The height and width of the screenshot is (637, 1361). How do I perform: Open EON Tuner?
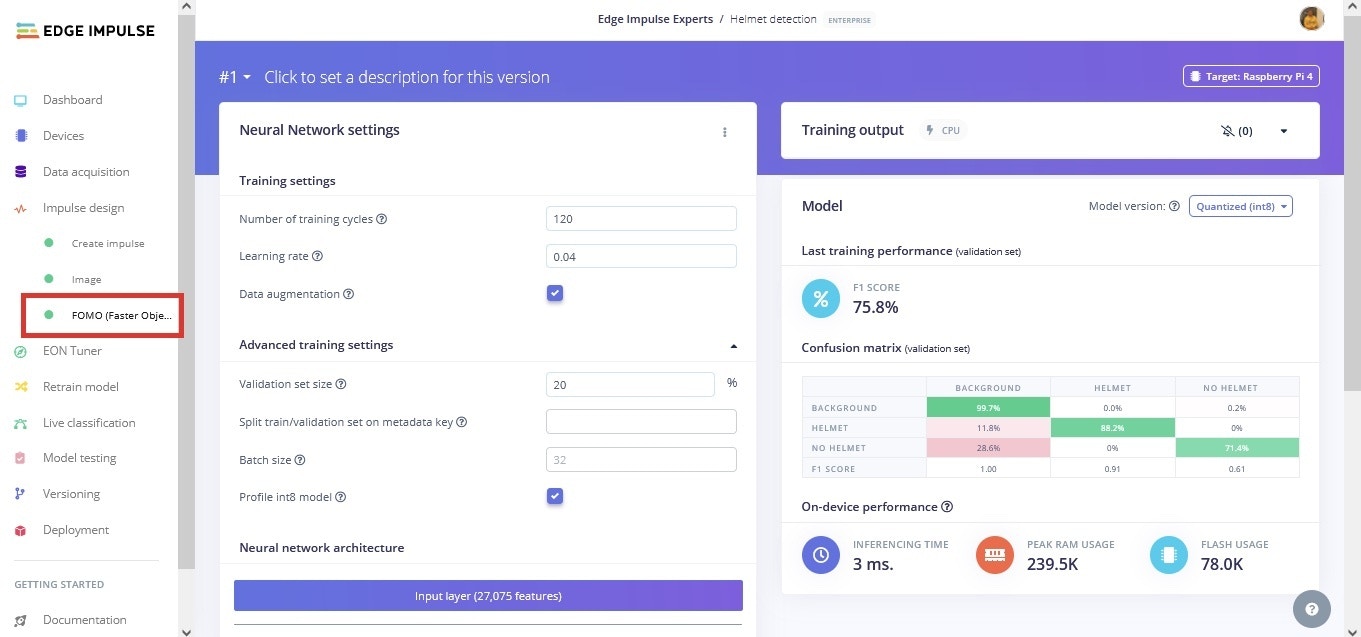pyautogui.click(x=72, y=351)
